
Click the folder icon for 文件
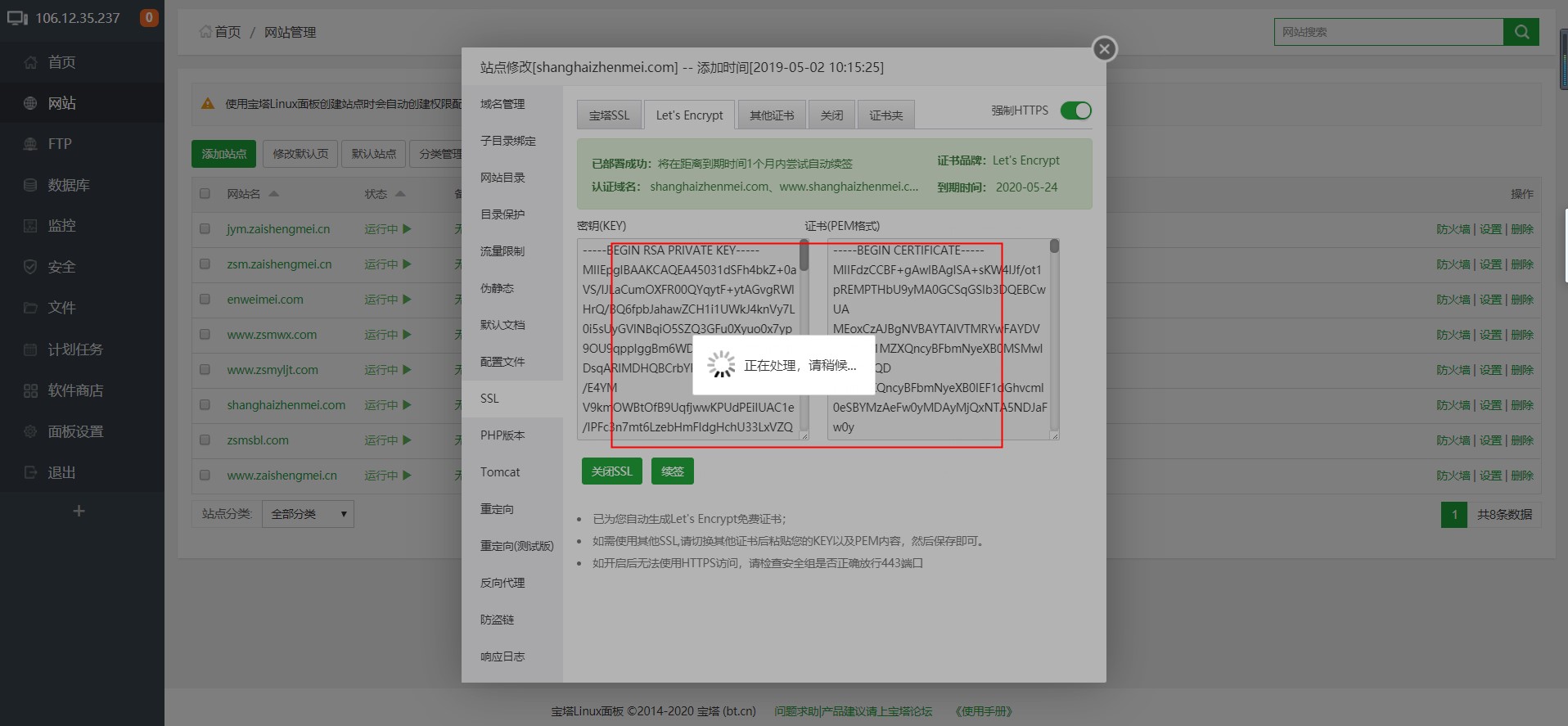click(x=30, y=308)
